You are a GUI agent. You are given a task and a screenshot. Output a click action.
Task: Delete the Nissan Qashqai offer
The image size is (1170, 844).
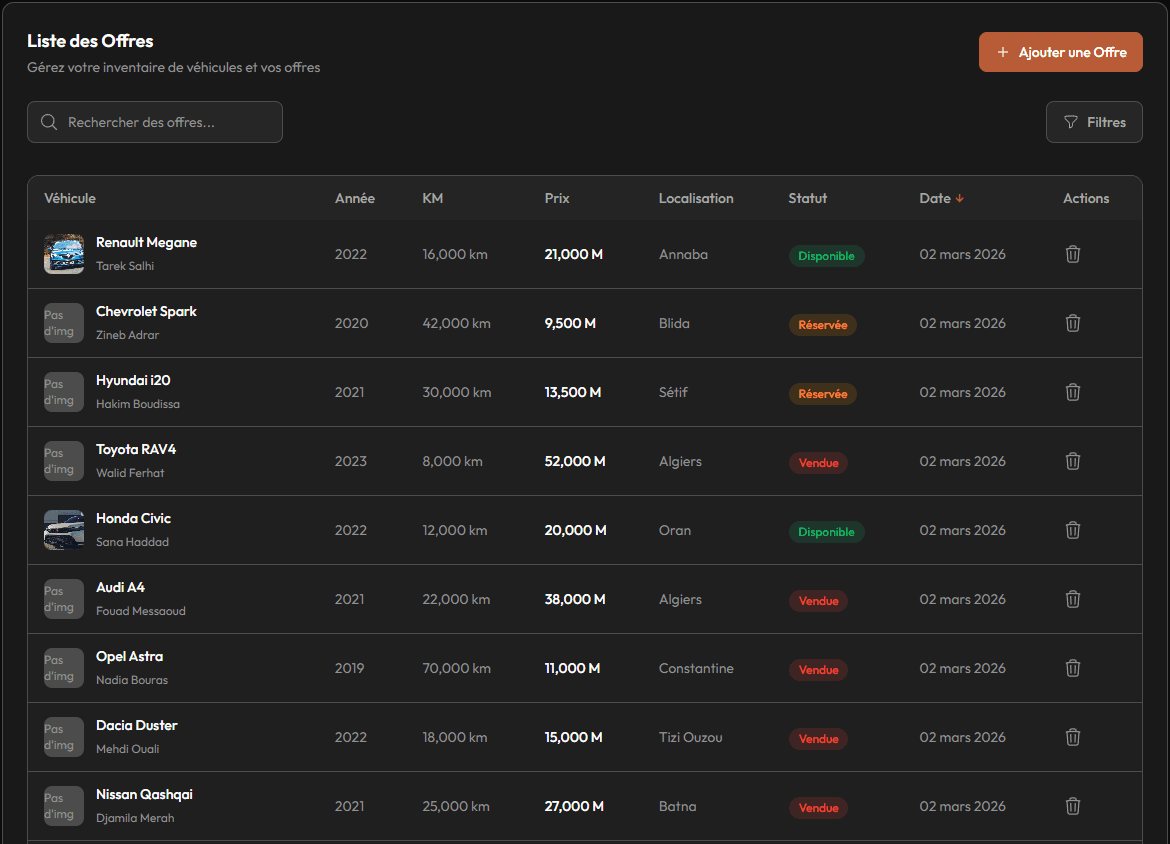point(1072,806)
